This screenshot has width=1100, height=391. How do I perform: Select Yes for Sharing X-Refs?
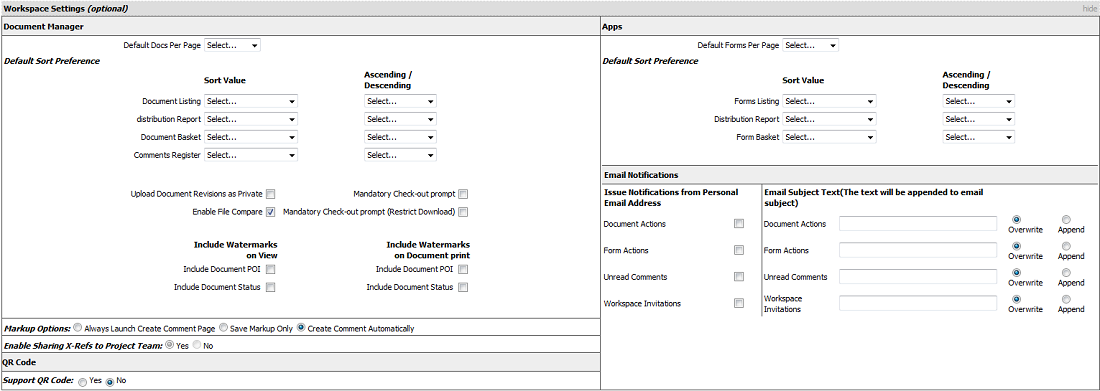pos(169,345)
